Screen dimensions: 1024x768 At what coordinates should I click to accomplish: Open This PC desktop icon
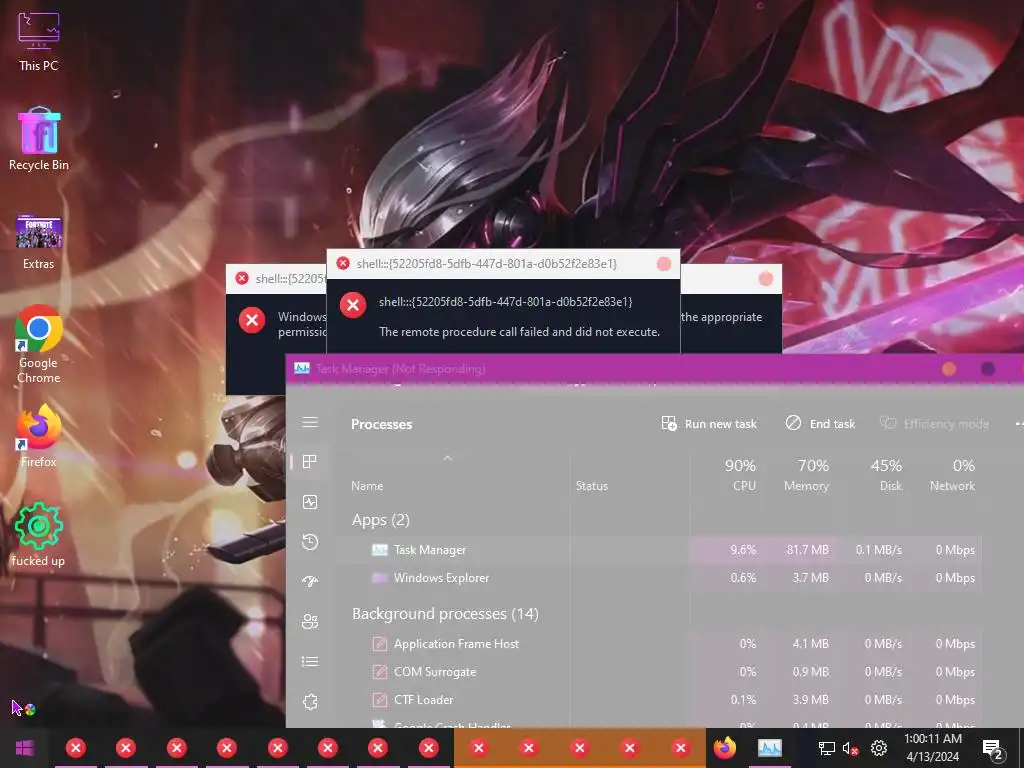[x=39, y=41]
